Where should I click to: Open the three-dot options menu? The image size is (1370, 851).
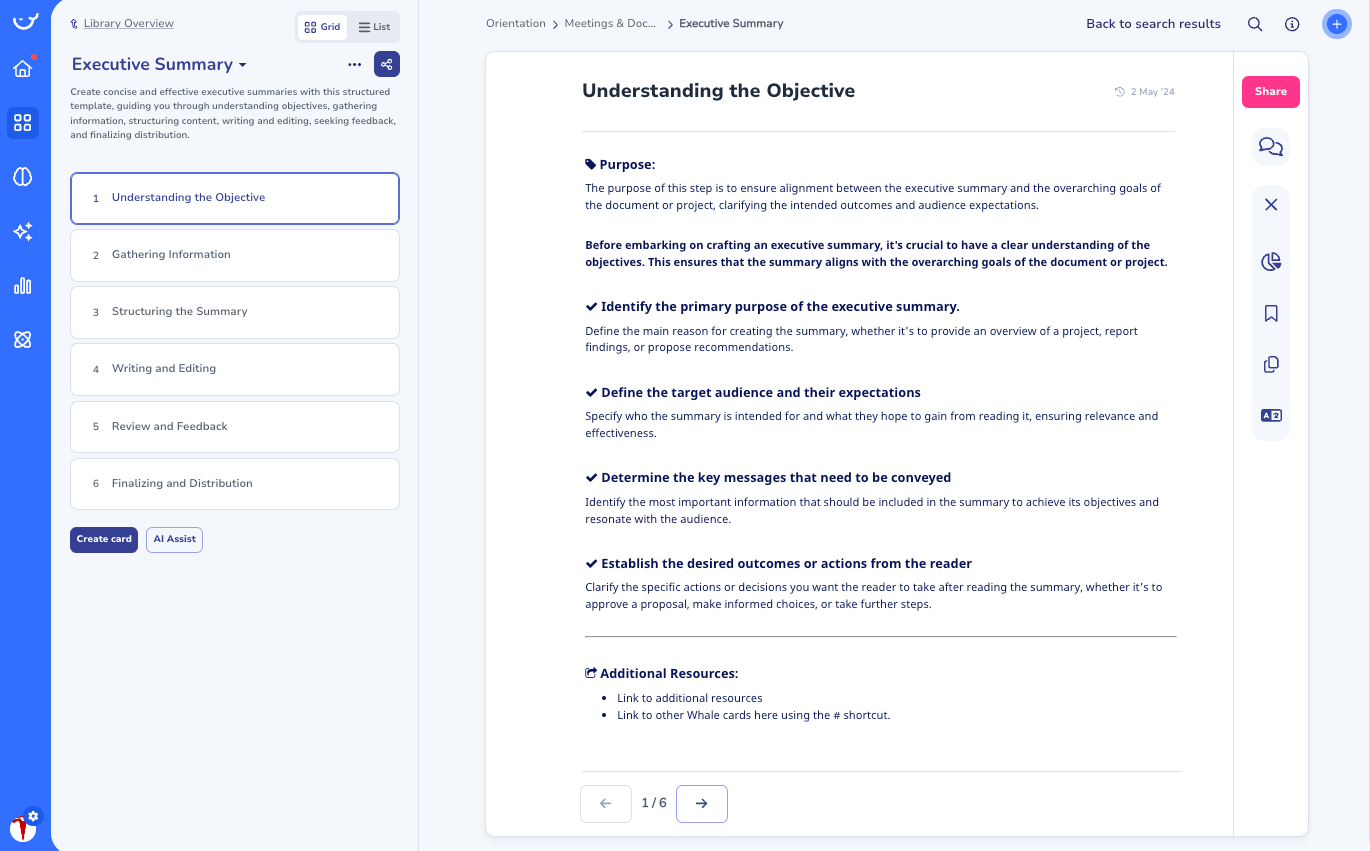point(354,64)
